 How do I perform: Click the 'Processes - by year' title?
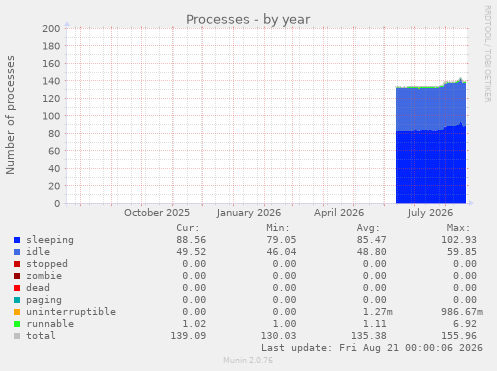point(248,20)
